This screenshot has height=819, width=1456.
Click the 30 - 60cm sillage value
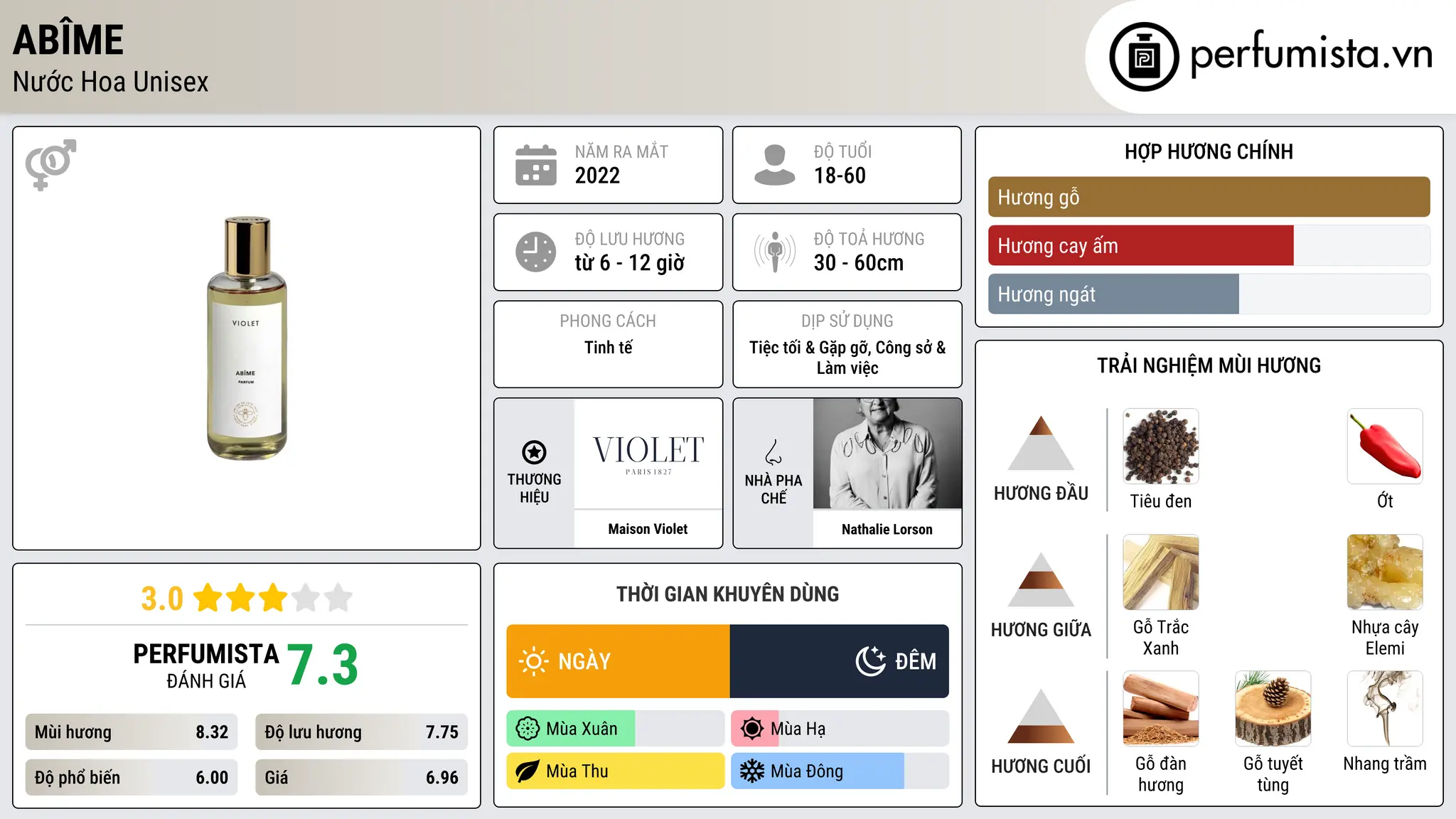[859, 263]
